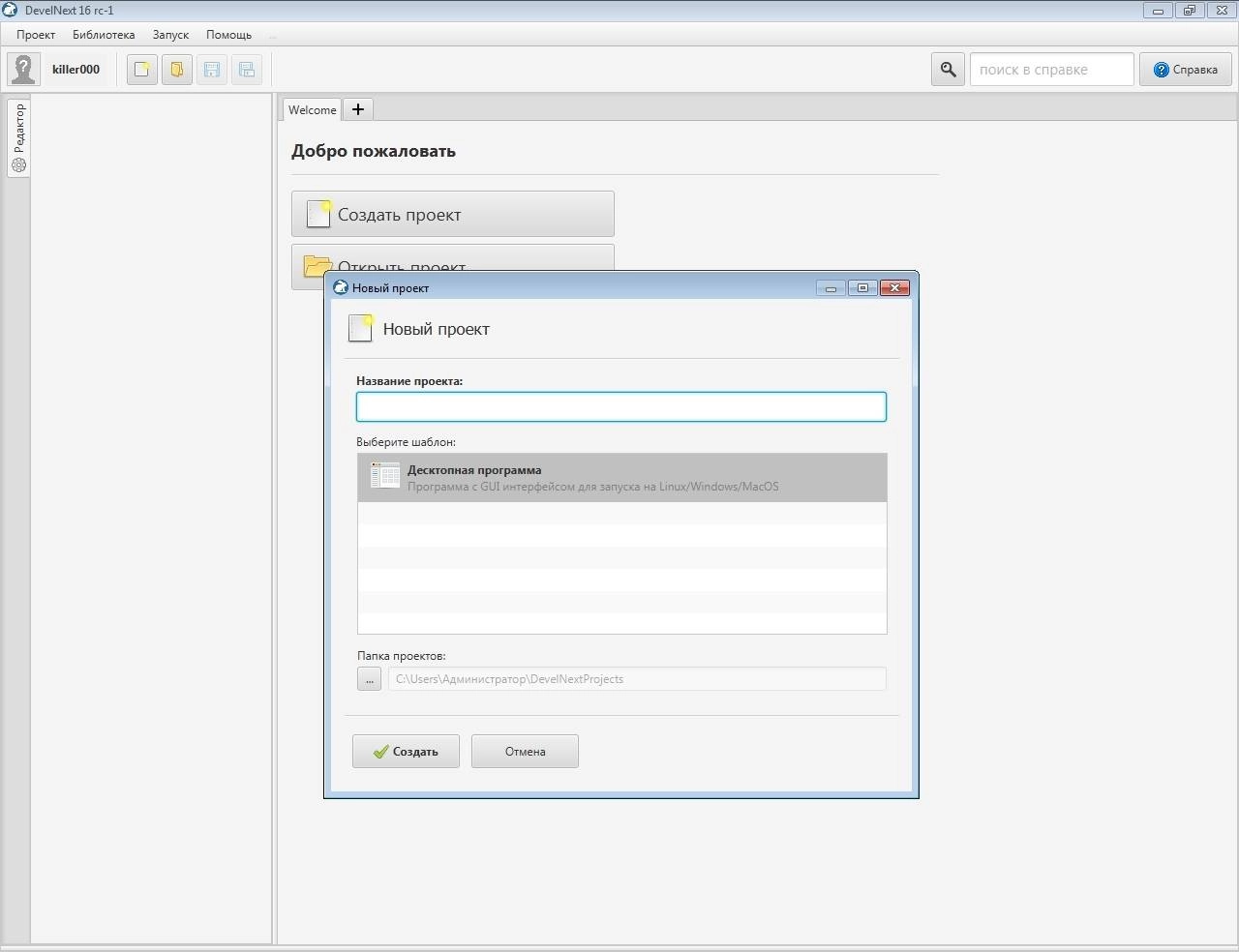Click the Десктопная программа template icon
This screenshot has width=1239, height=952.
click(x=385, y=476)
